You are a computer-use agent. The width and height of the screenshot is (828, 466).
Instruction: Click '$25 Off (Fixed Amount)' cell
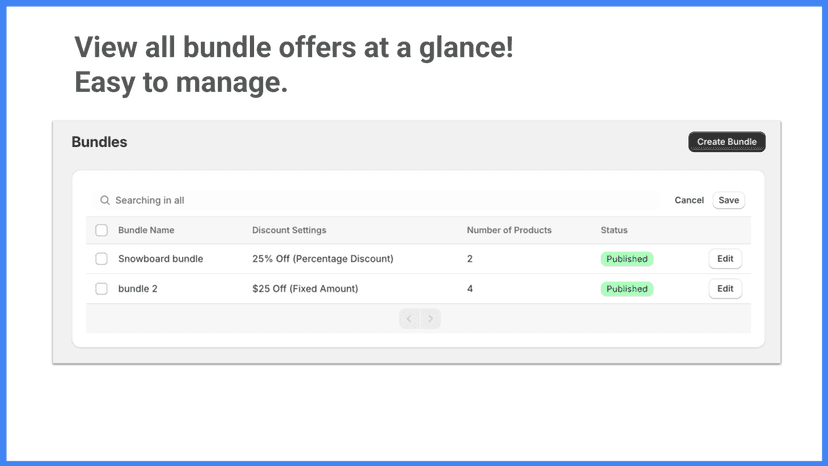pos(305,289)
